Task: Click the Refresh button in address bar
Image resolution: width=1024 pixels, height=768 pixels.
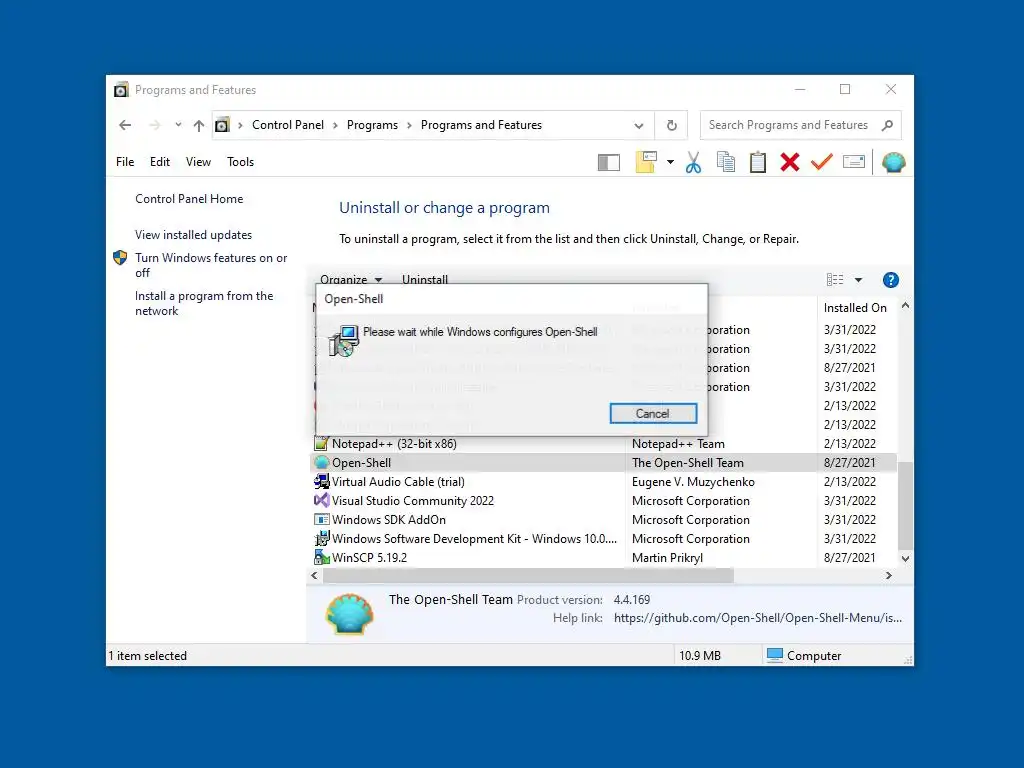Action: click(x=671, y=125)
